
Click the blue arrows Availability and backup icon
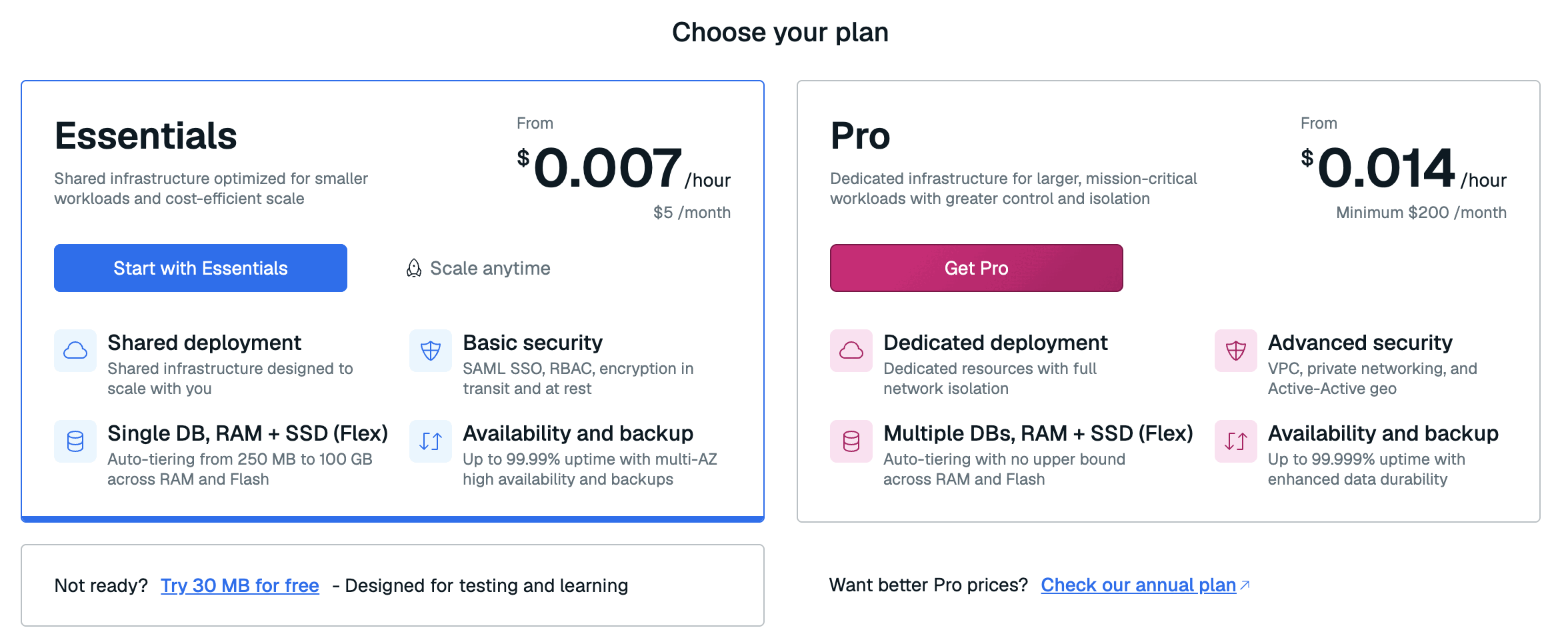point(431,441)
